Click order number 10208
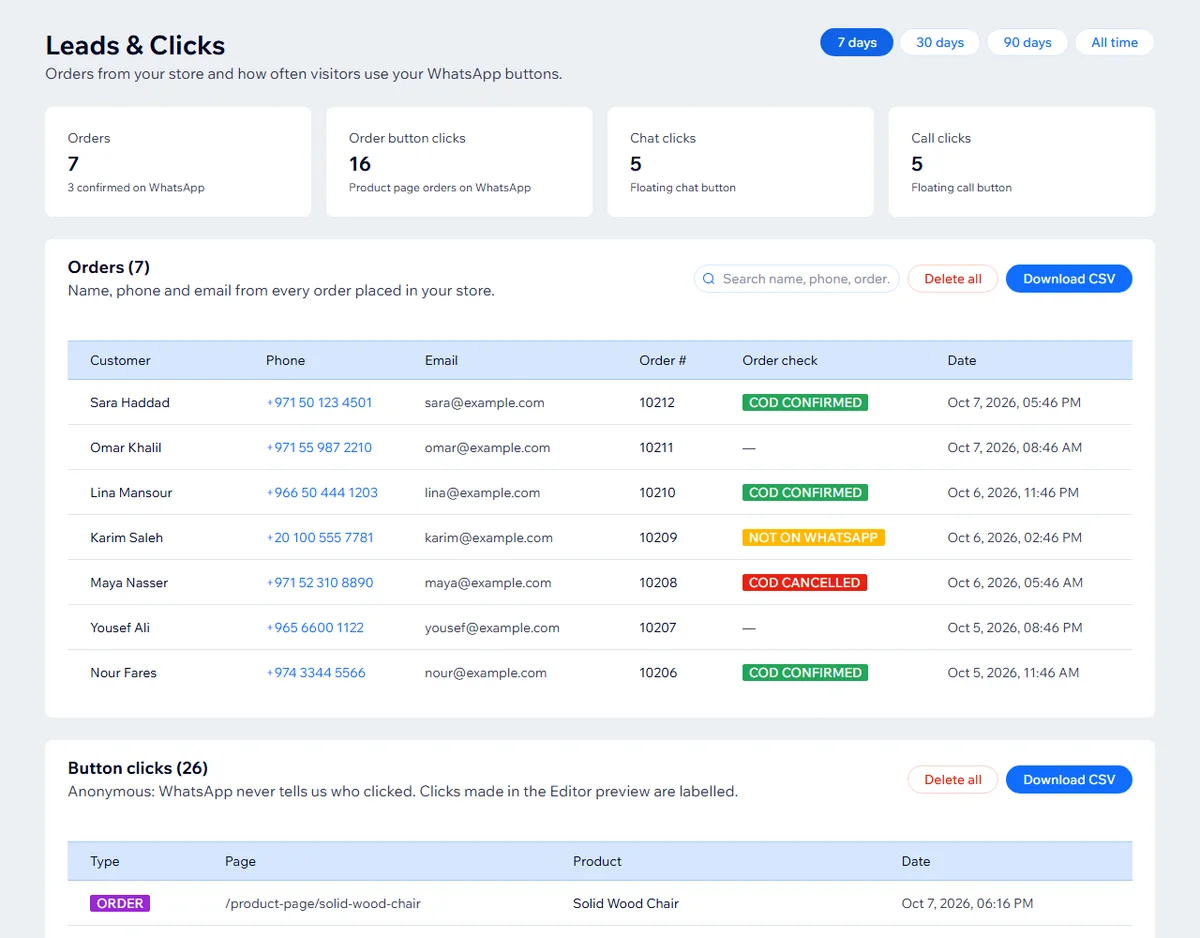Image resolution: width=1200 pixels, height=938 pixels. pyautogui.click(x=659, y=583)
